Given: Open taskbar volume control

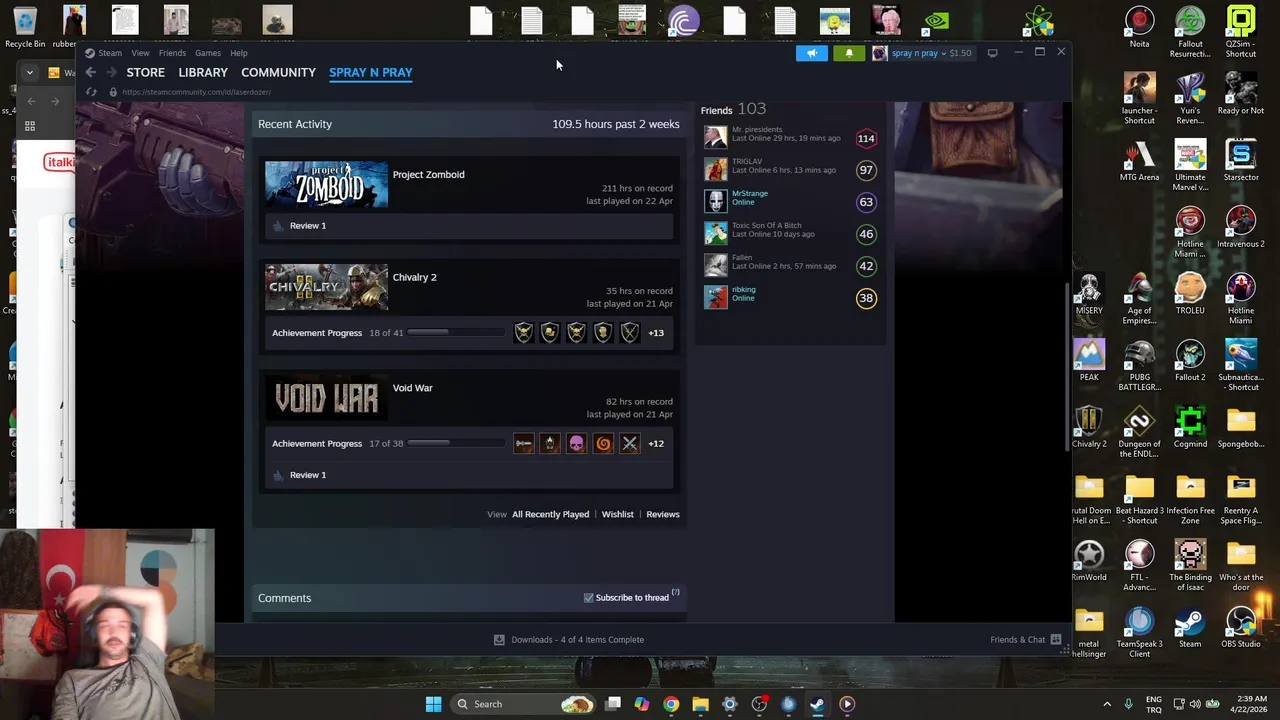Looking at the screenshot, I should pos(1196,704).
